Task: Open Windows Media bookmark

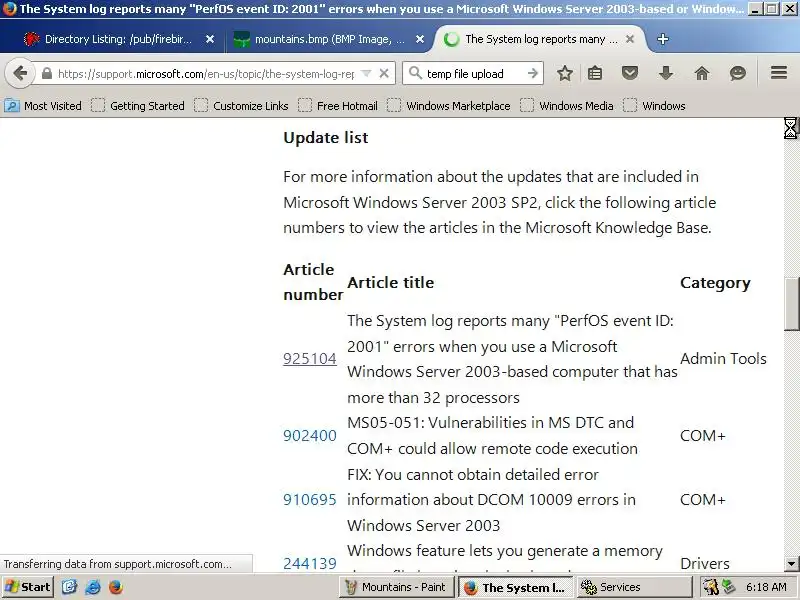Action: pyautogui.click(x=567, y=106)
